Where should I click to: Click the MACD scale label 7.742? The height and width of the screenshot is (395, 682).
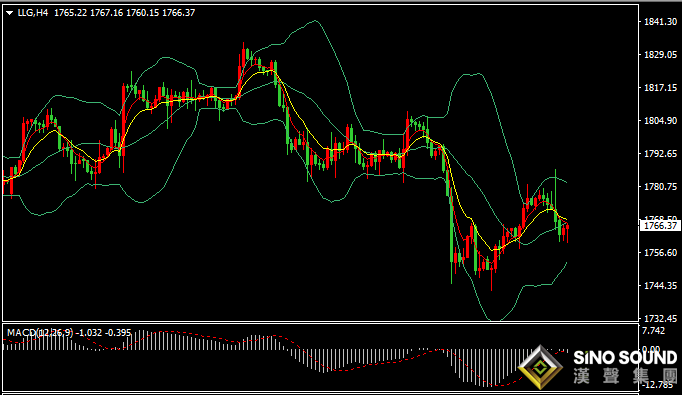click(x=654, y=331)
